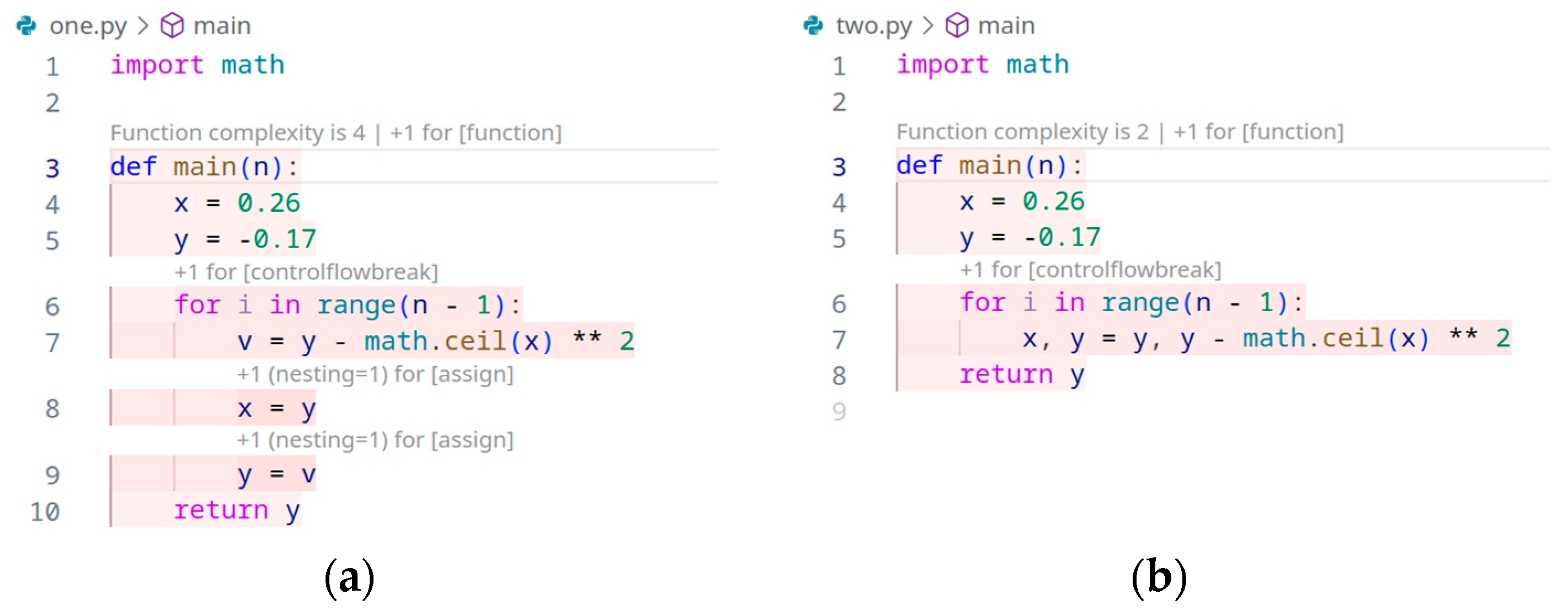Select the main symbol in one.py breadcrumb

pos(222,25)
